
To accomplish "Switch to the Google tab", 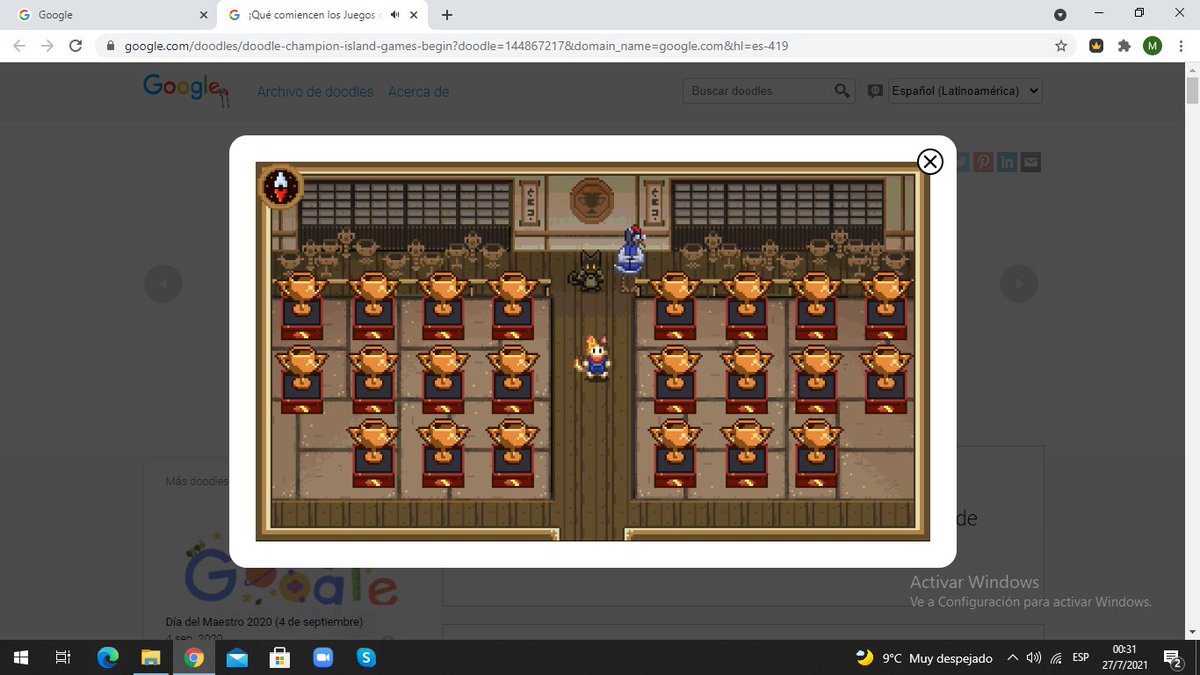I will (110, 15).
